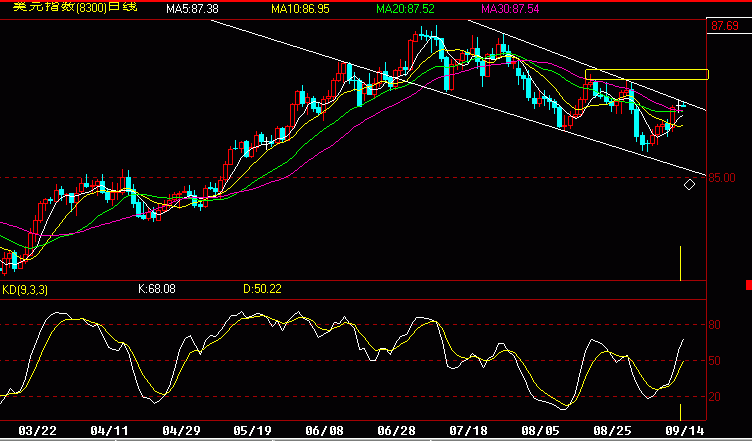Click the diamond marker below 85.00

[x=689, y=185]
